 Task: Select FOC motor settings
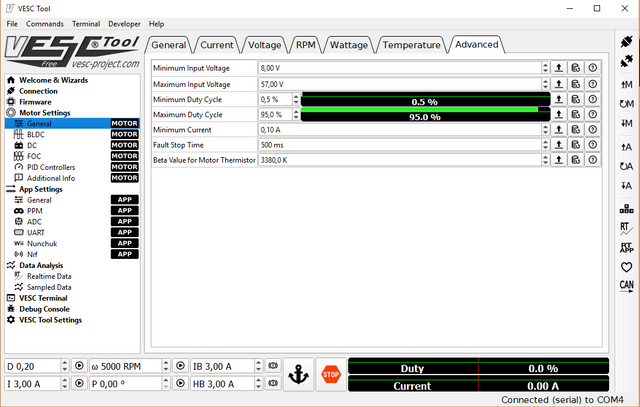pyautogui.click(x=34, y=156)
